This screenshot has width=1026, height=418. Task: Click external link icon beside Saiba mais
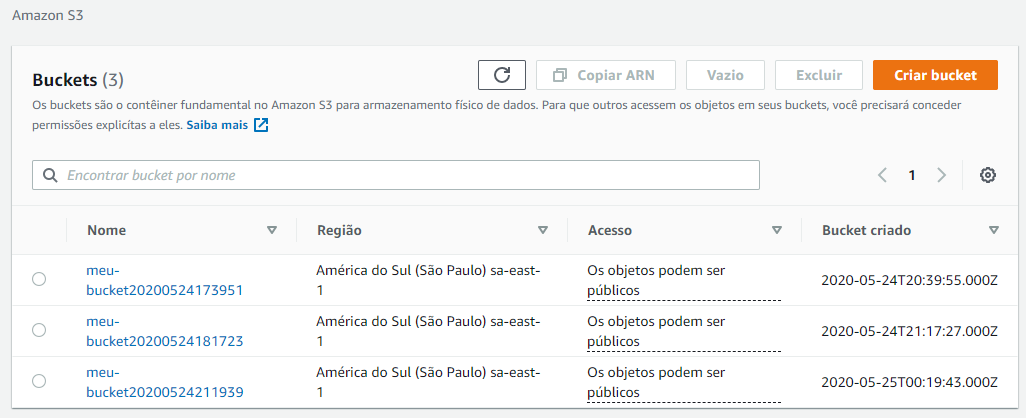click(261, 125)
